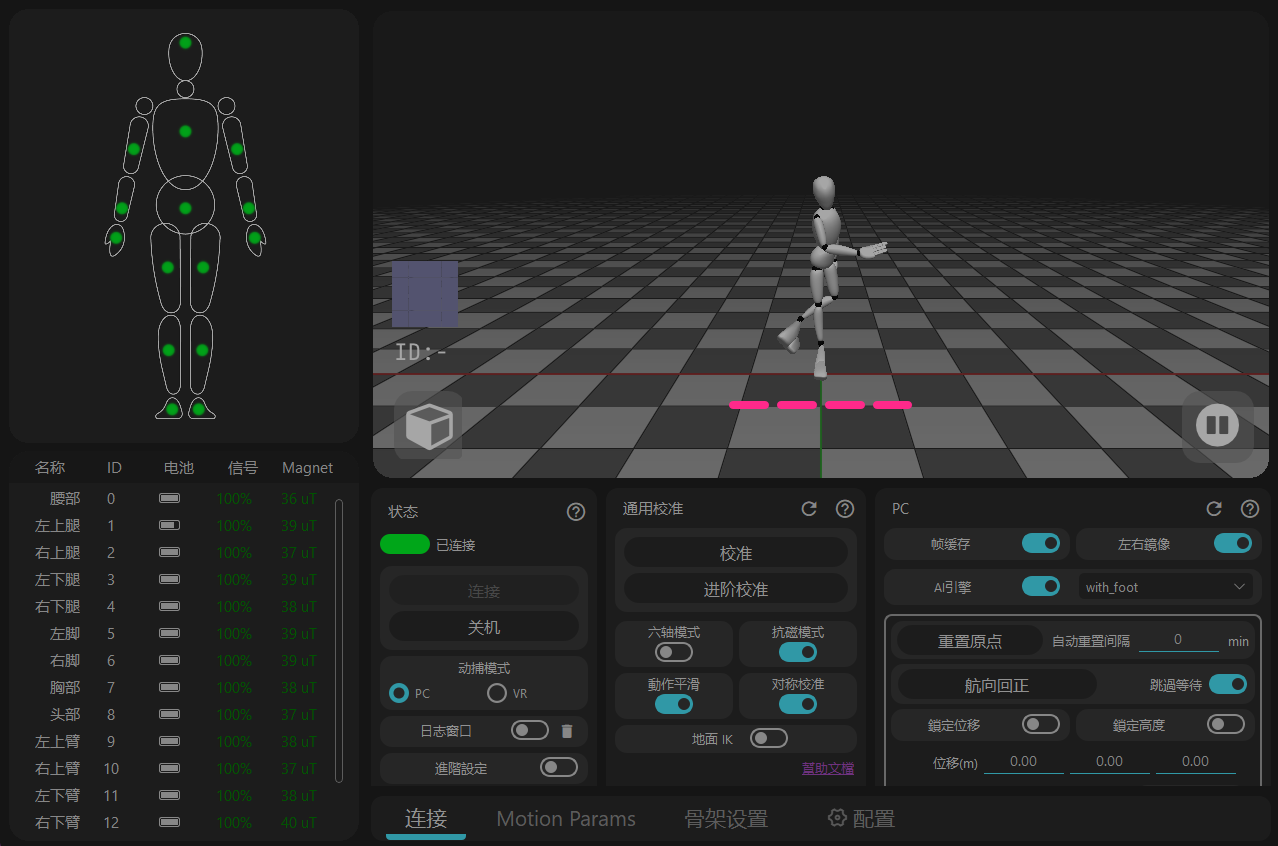Click the 进阶校准 button
1278x846 pixels.
[x=736, y=589]
